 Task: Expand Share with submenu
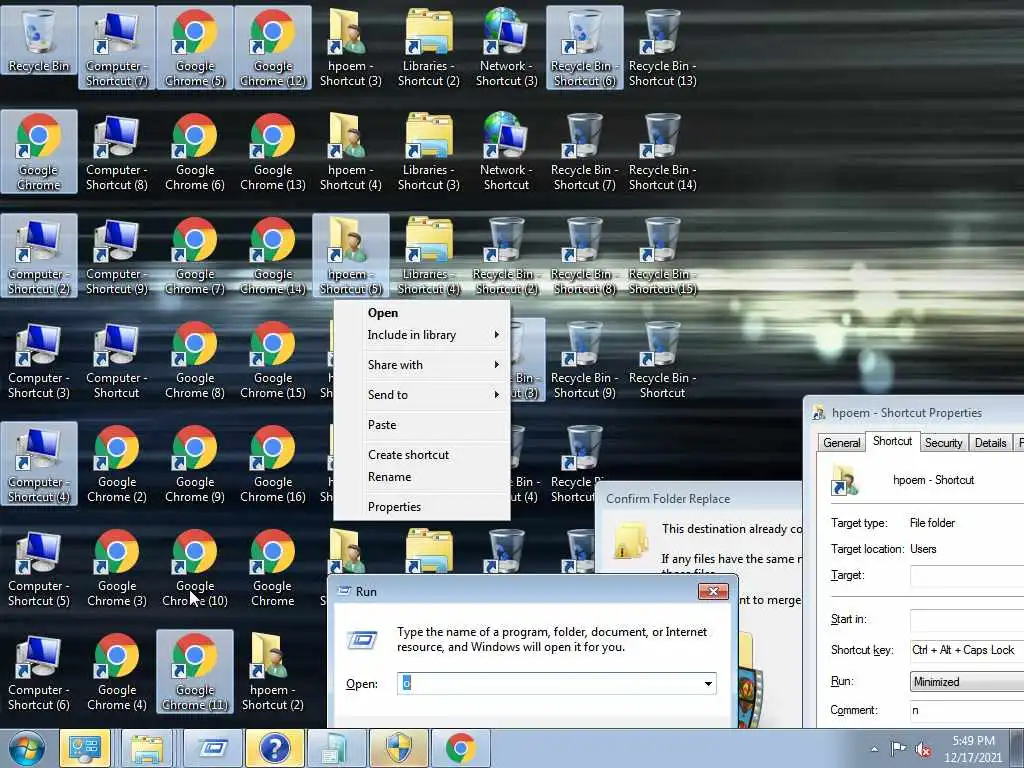[422, 365]
